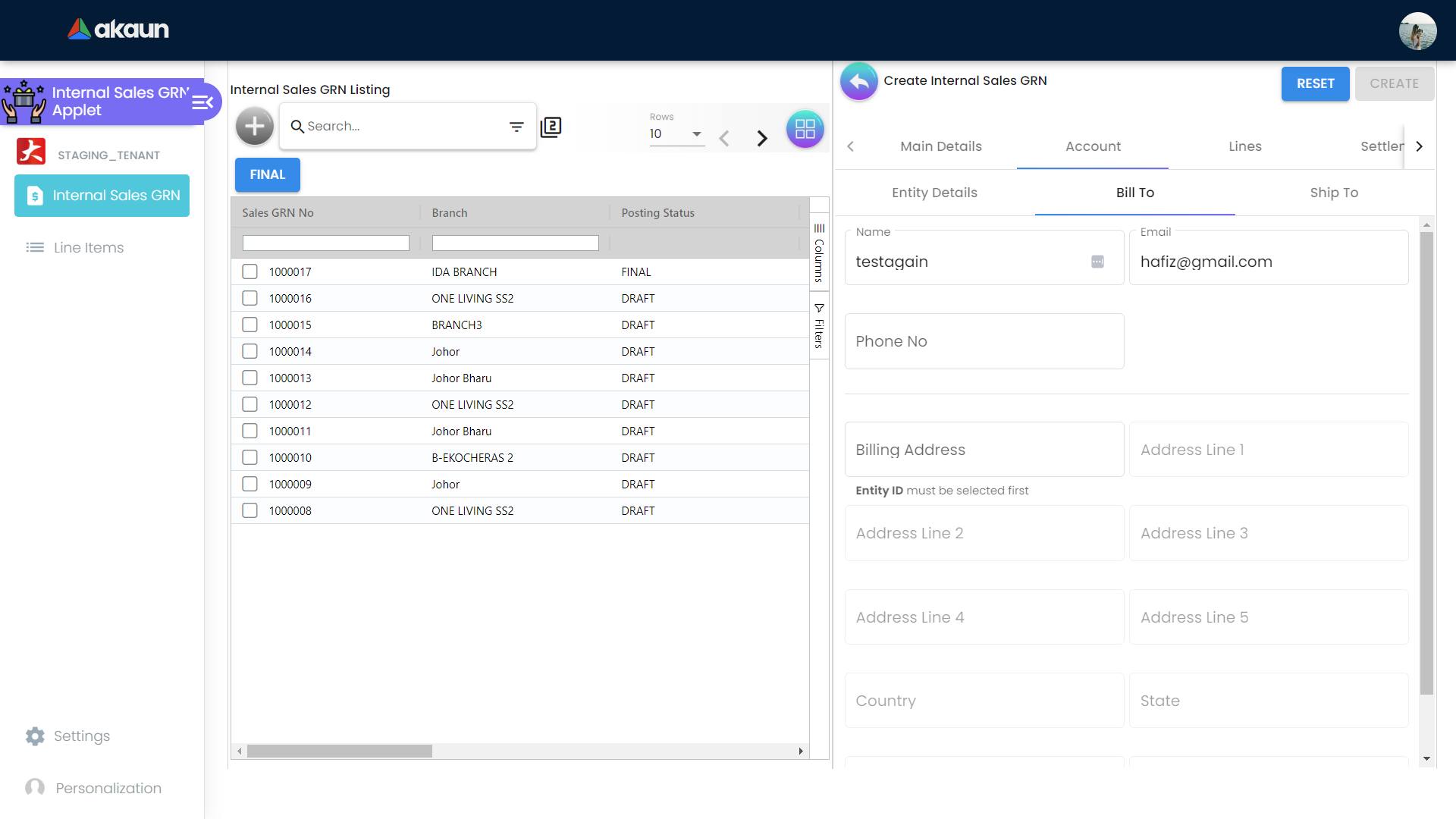
Task: Check the row 1000008 checkbox
Action: pyautogui.click(x=250, y=510)
